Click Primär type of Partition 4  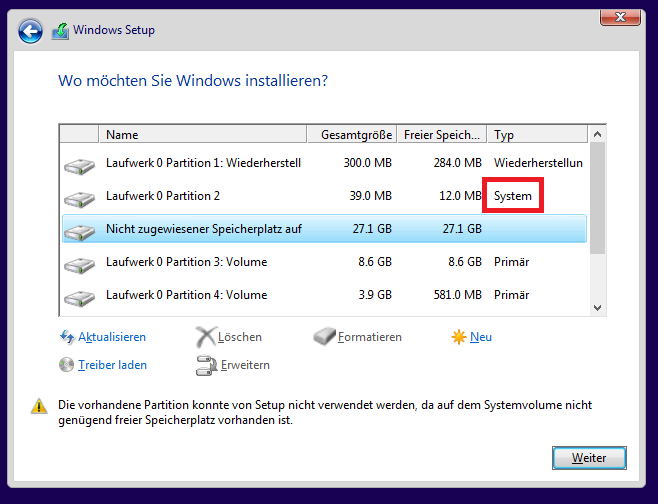512,295
